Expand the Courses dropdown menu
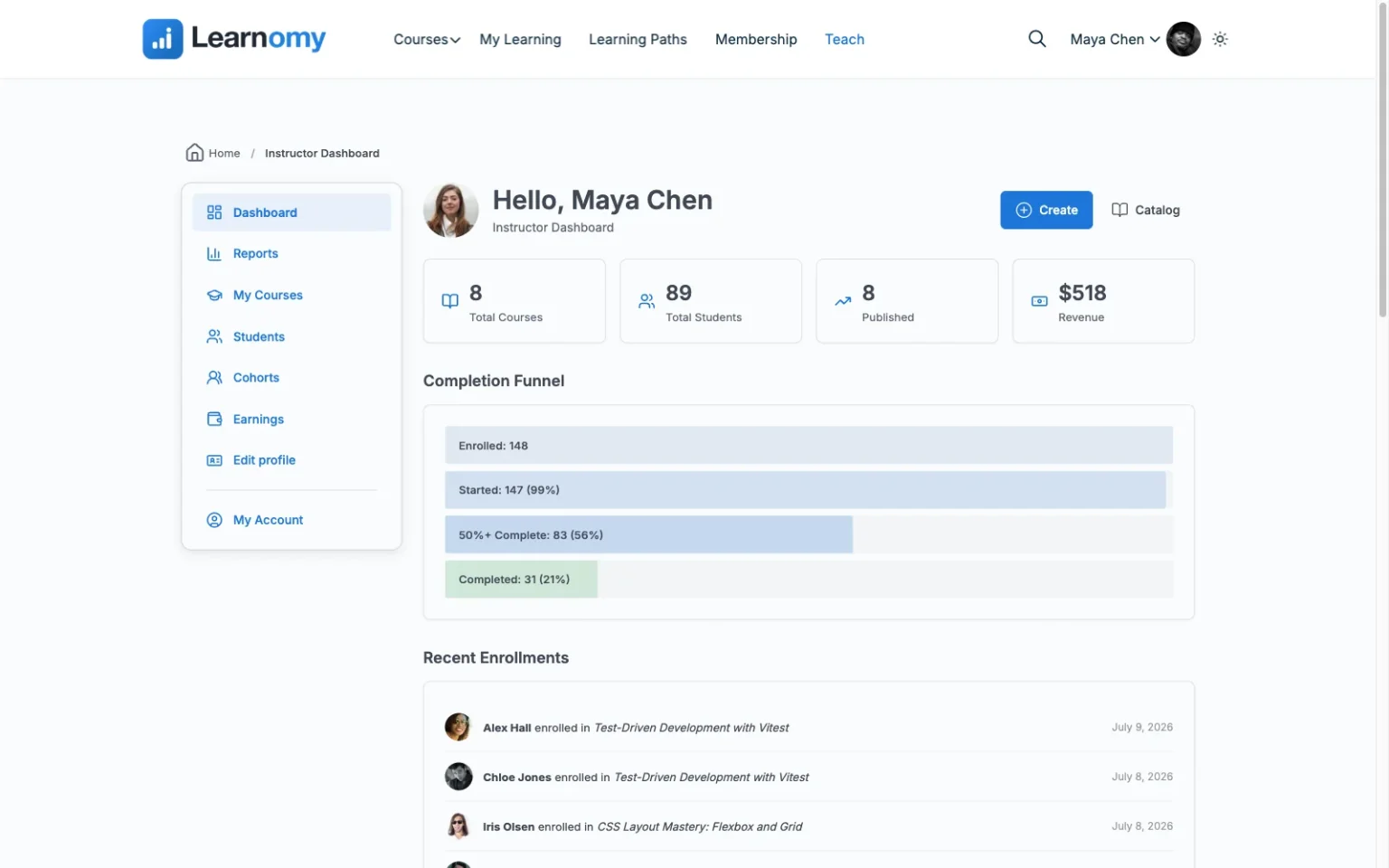Screen dimensions: 1389x868 (427, 39)
